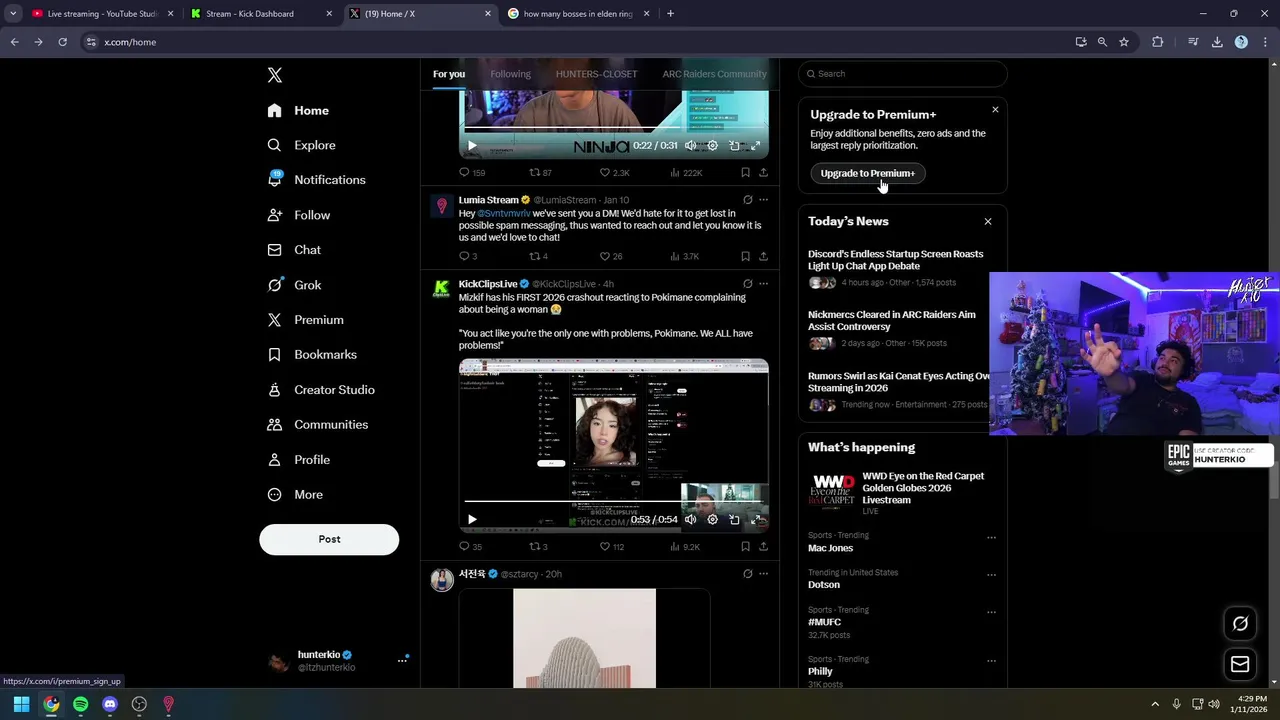Toggle picture-in-picture on KickClipsLive video
The width and height of the screenshot is (1280, 720).
(734, 520)
